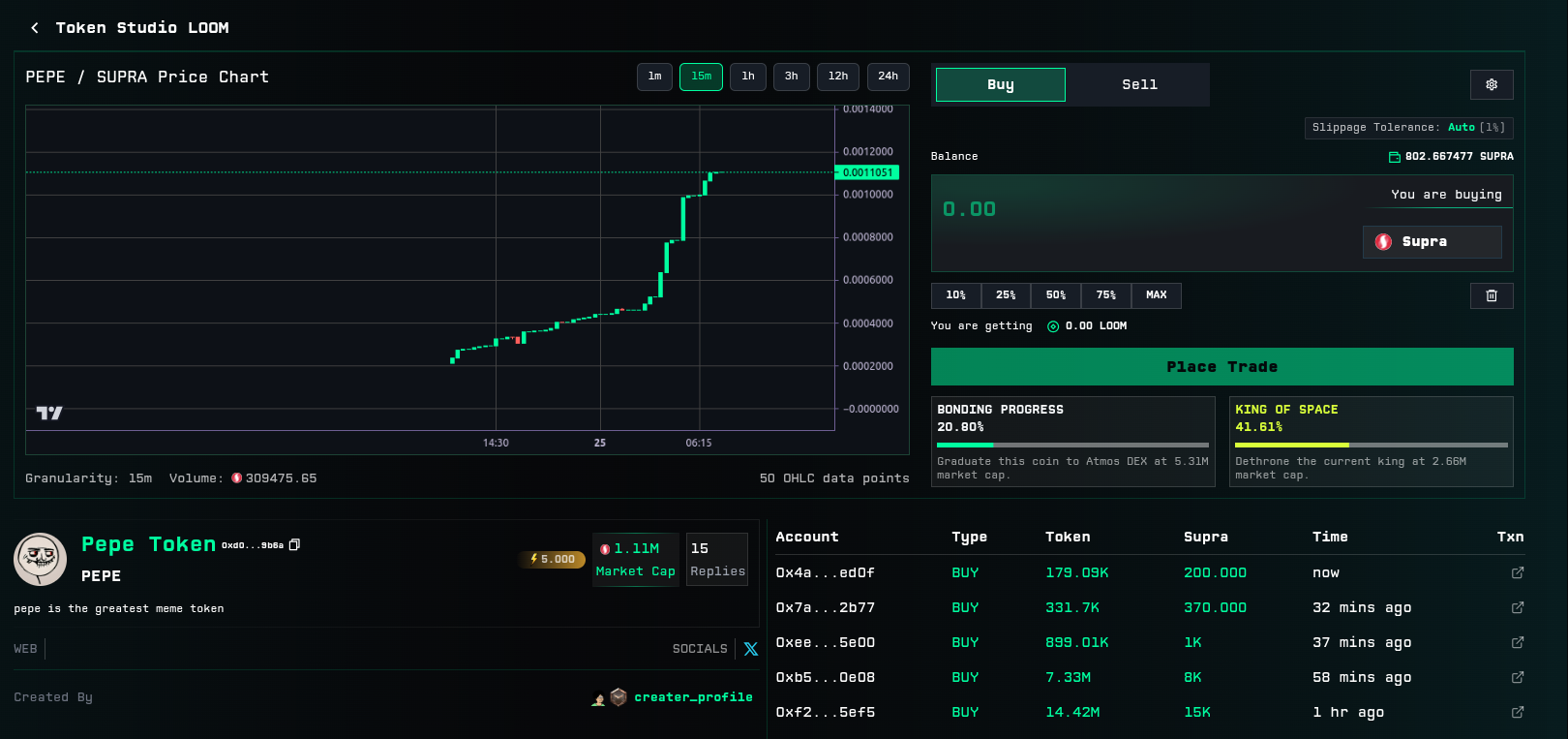Select the Buy tab

click(x=1001, y=84)
